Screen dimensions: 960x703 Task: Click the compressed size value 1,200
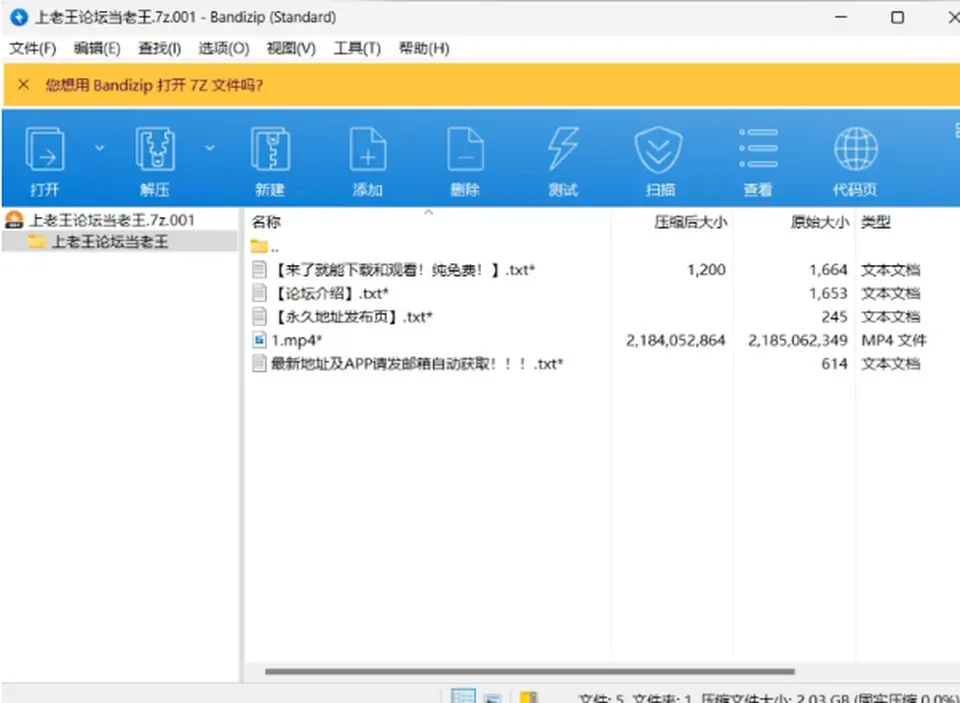click(707, 270)
